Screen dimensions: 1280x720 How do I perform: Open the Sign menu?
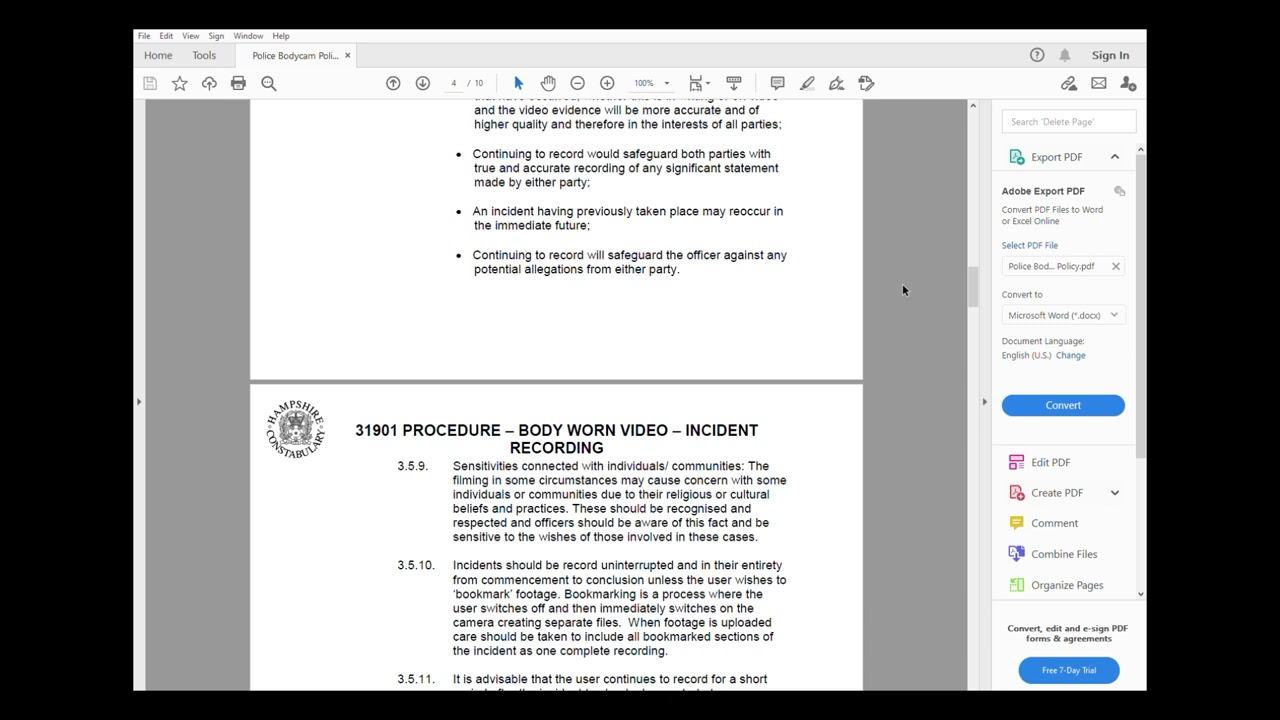tap(216, 36)
